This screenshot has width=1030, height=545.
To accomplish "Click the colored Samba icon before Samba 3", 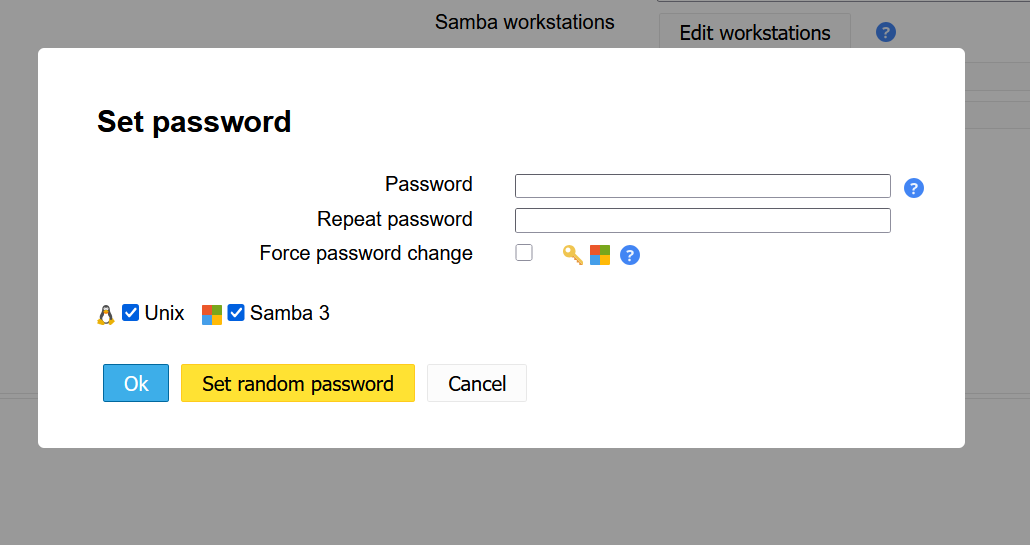I will (212, 315).
